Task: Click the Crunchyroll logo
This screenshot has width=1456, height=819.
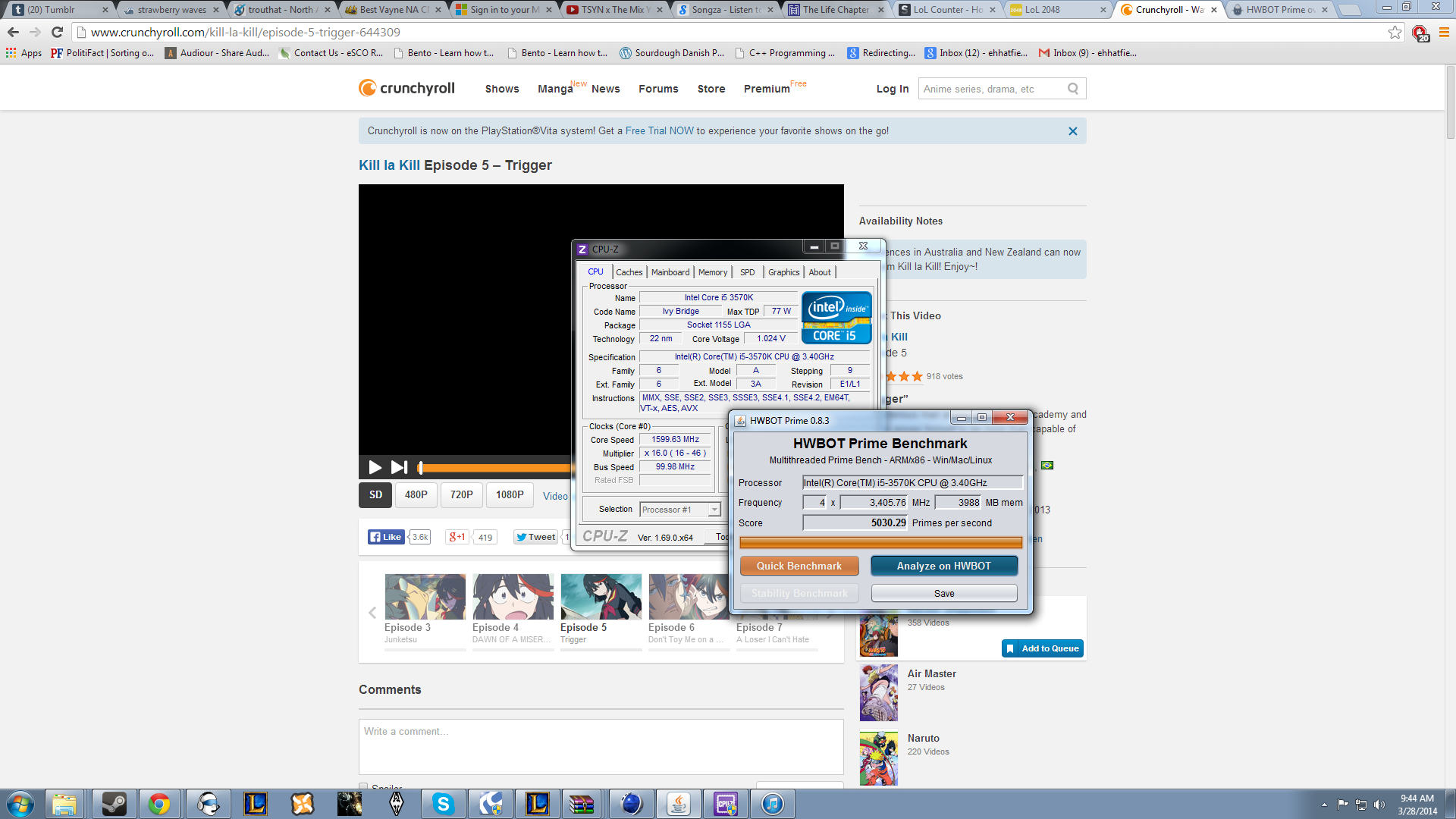Action: coord(406,88)
